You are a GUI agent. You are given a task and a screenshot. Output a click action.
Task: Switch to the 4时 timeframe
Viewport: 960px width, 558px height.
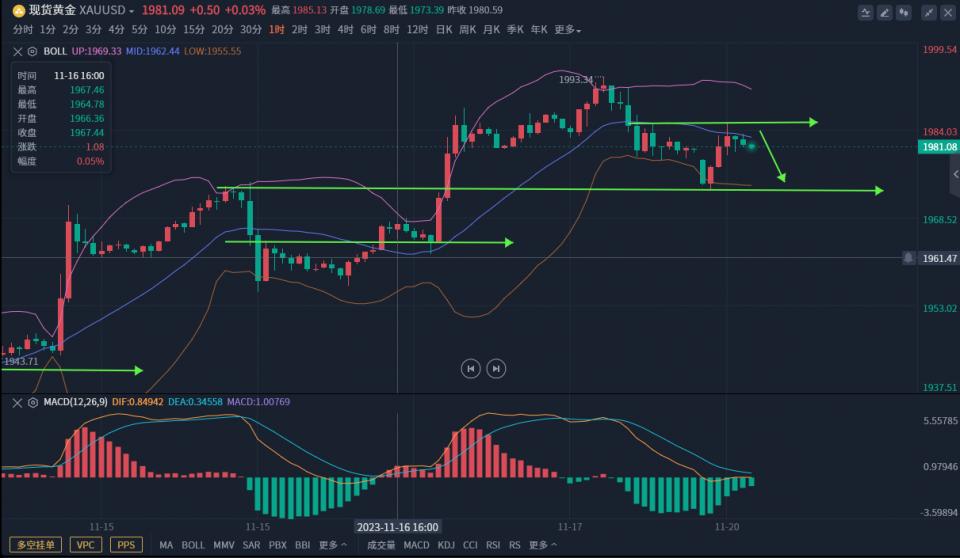(345, 30)
